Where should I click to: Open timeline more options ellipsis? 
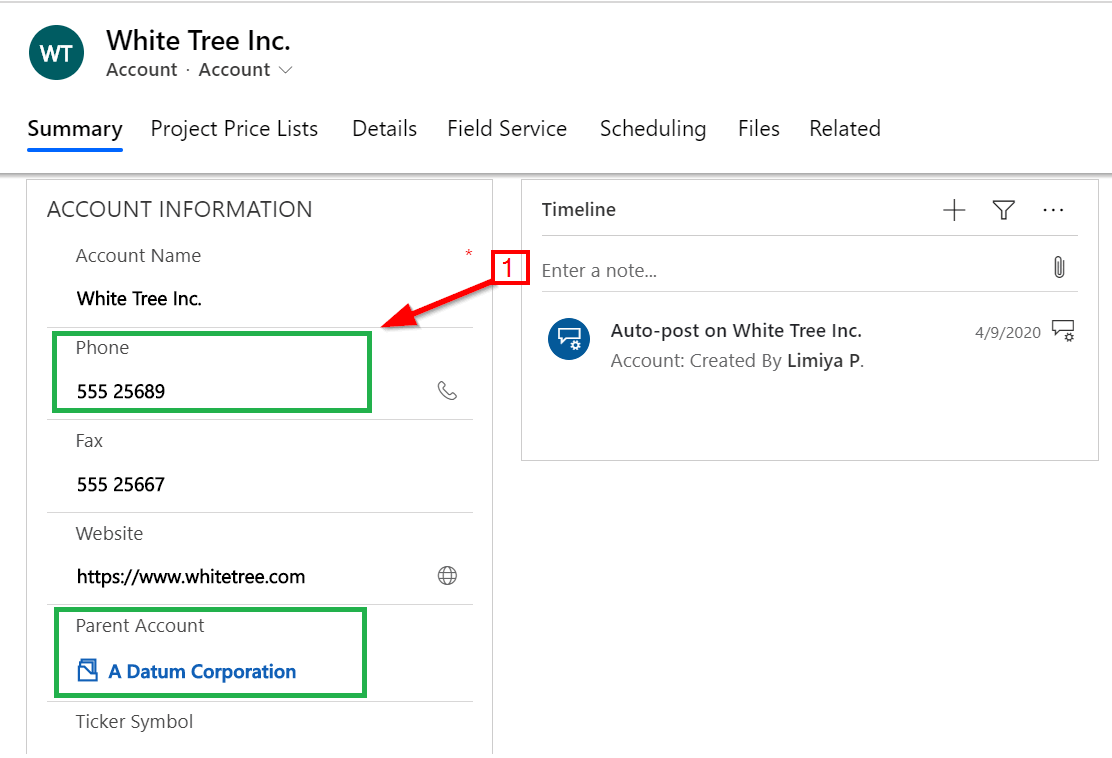pos(1053,210)
